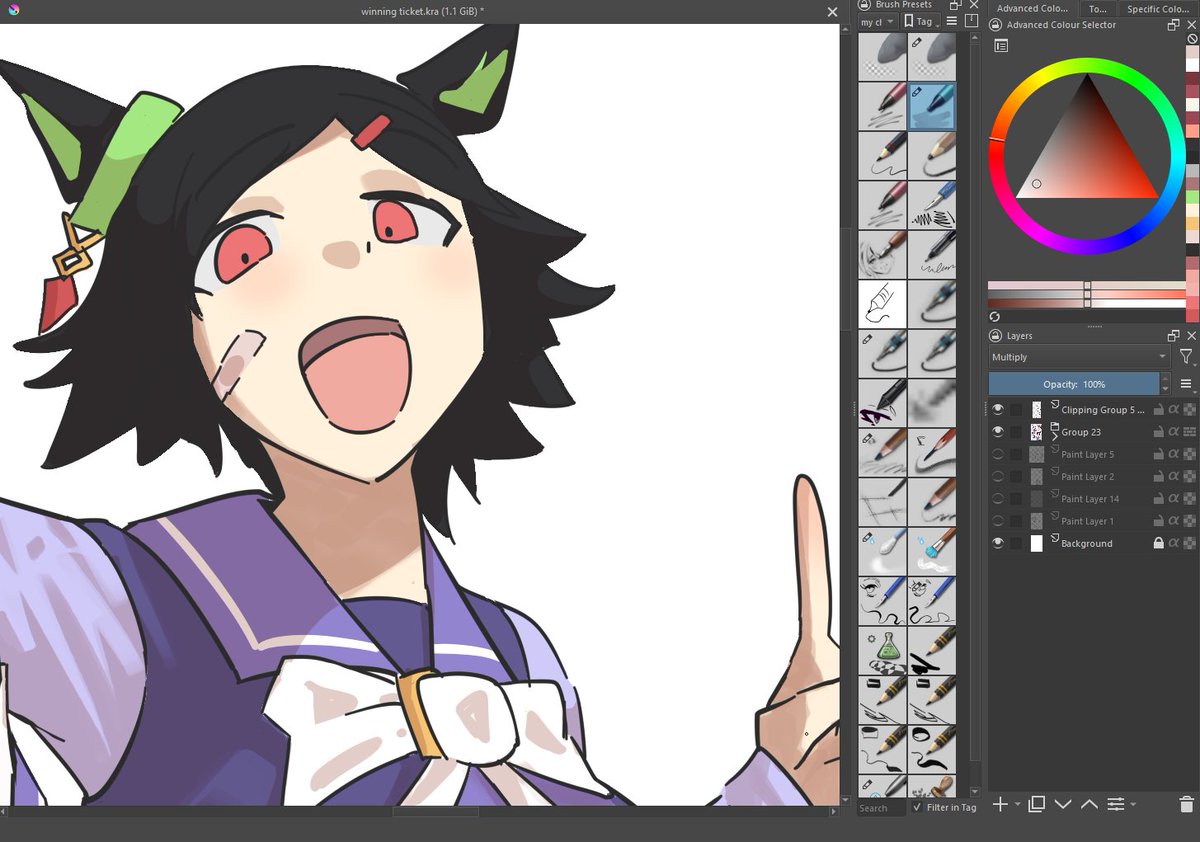Clear colour history with the no-sign icon
Screen dimensions: 1200x842
pyautogui.click(x=1192, y=39)
